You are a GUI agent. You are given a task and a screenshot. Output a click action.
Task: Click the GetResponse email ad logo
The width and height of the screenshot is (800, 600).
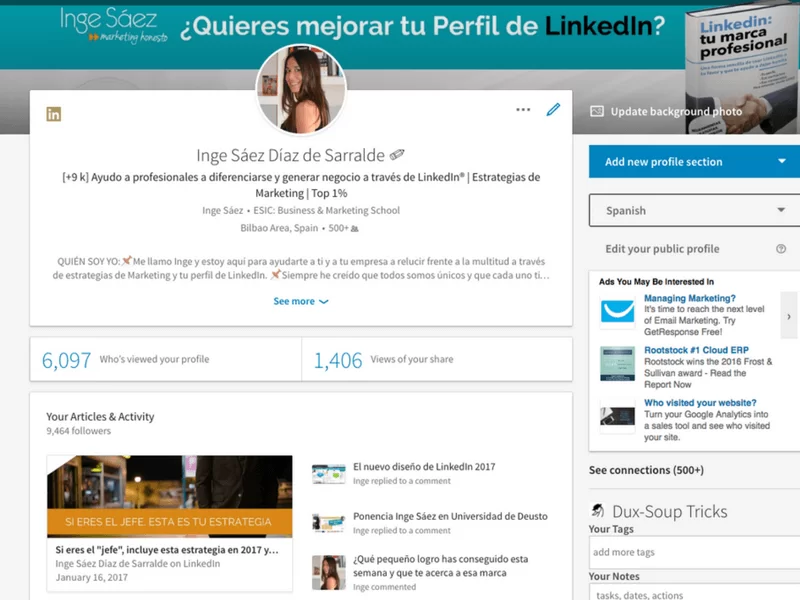[617, 311]
